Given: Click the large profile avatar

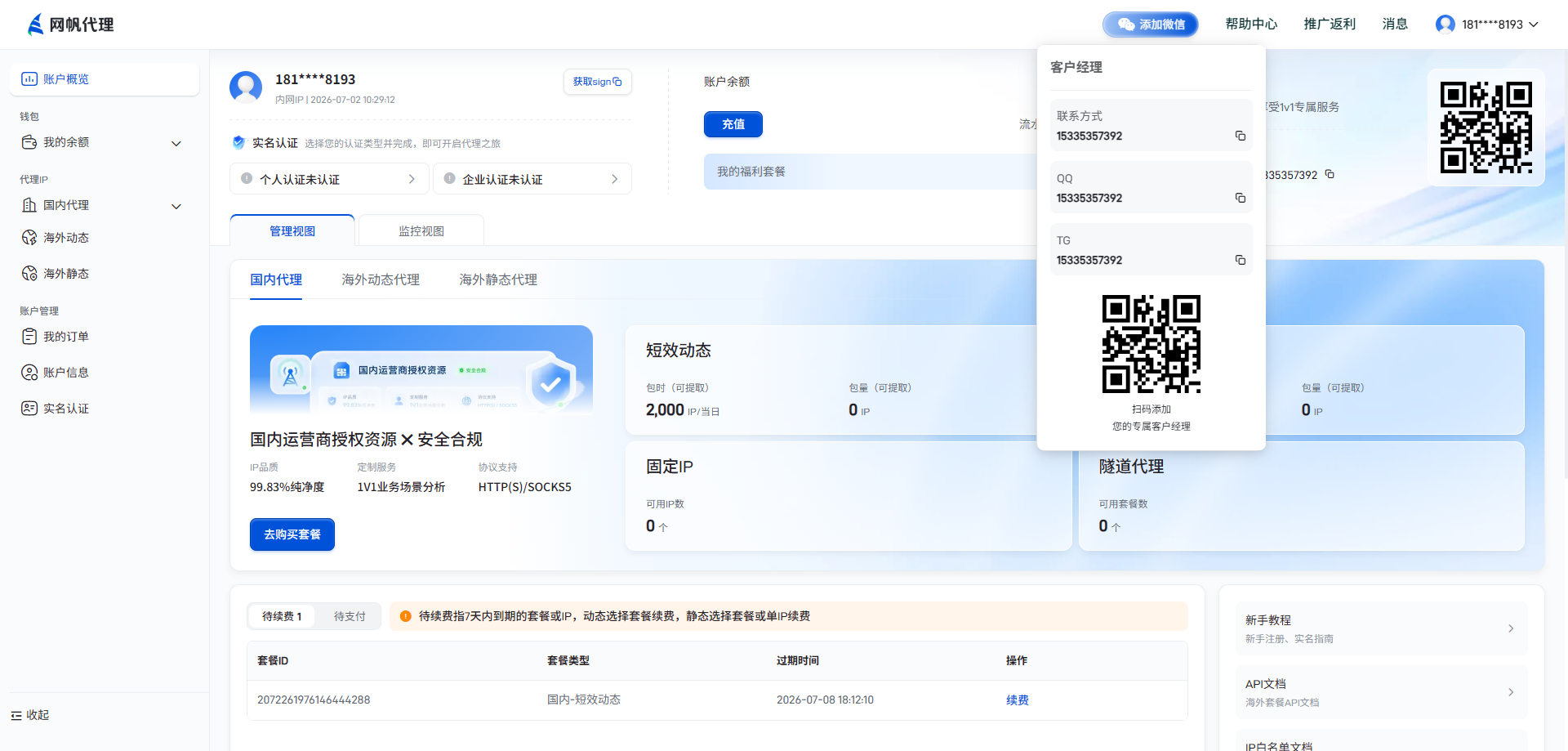Looking at the screenshot, I should coord(246,87).
